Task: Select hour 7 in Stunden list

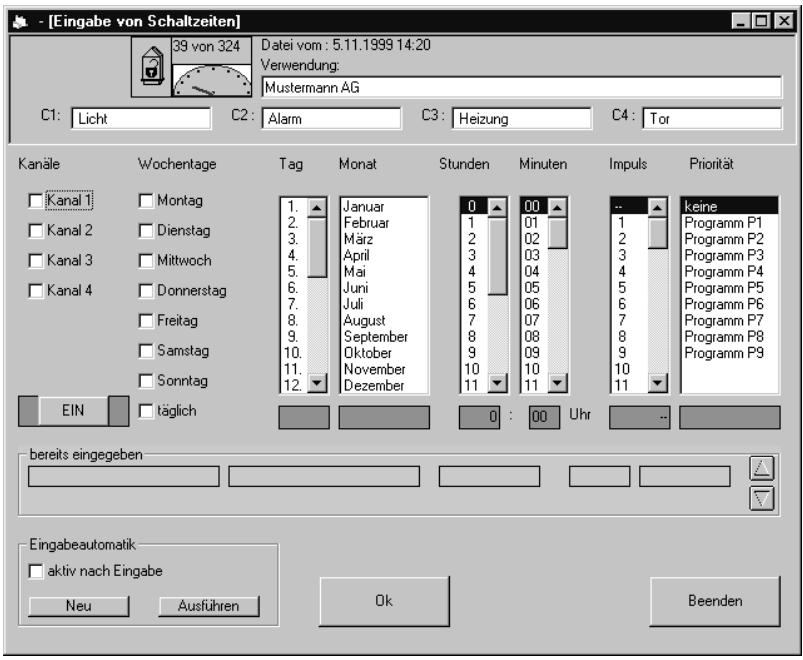Action: pyautogui.click(x=470, y=318)
